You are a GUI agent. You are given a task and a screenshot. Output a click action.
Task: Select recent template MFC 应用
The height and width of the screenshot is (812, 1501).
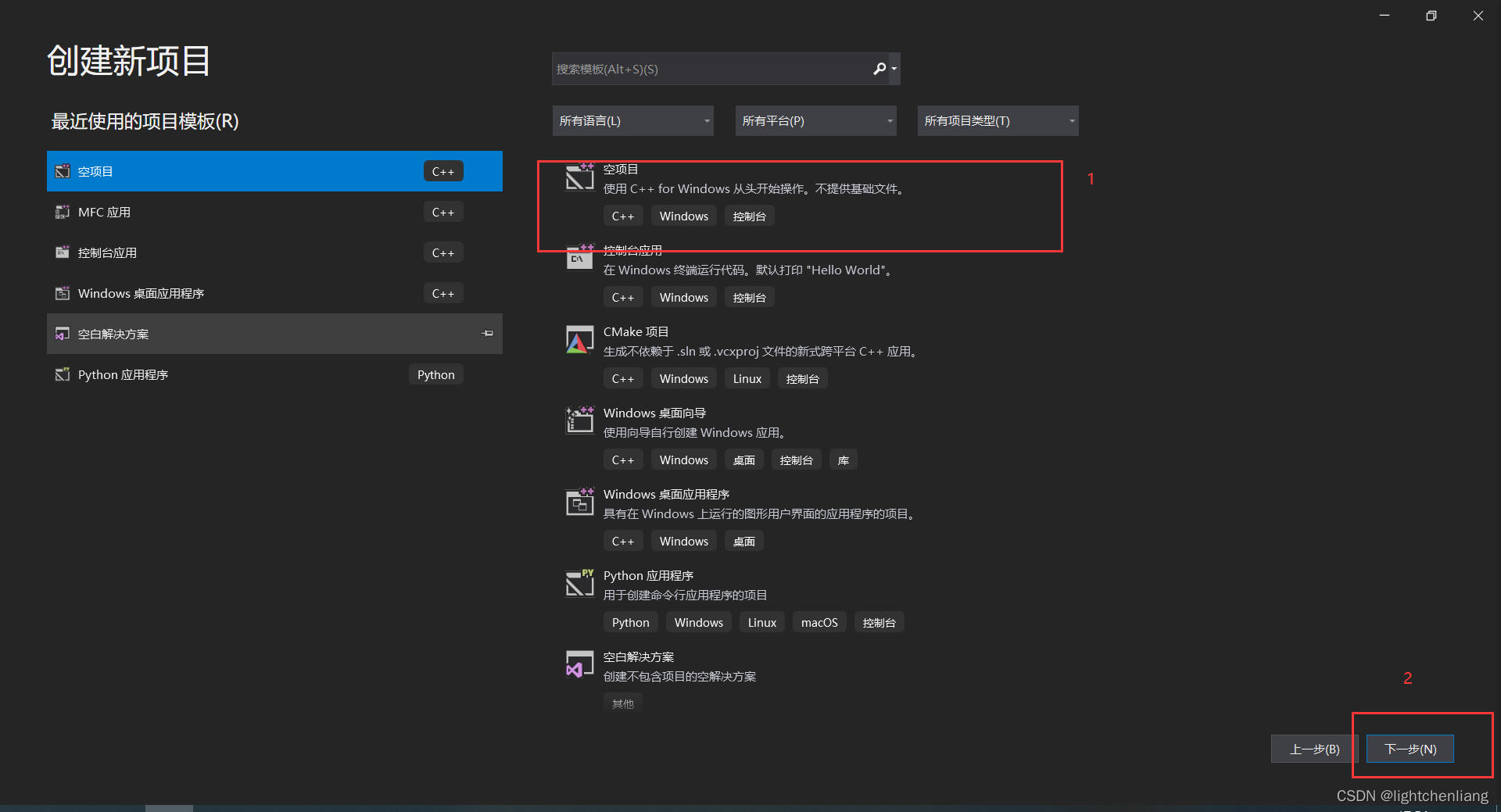coord(274,212)
